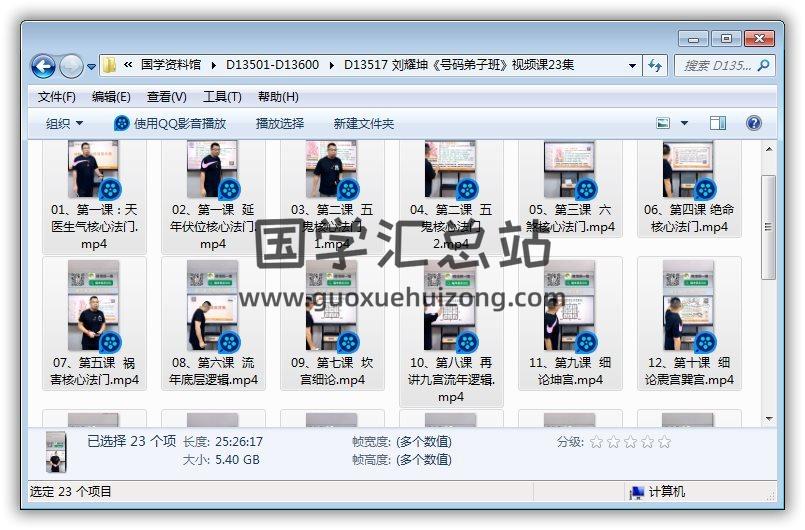Rate three stars in 分级
This screenshot has width=805, height=530.
click(630, 442)
